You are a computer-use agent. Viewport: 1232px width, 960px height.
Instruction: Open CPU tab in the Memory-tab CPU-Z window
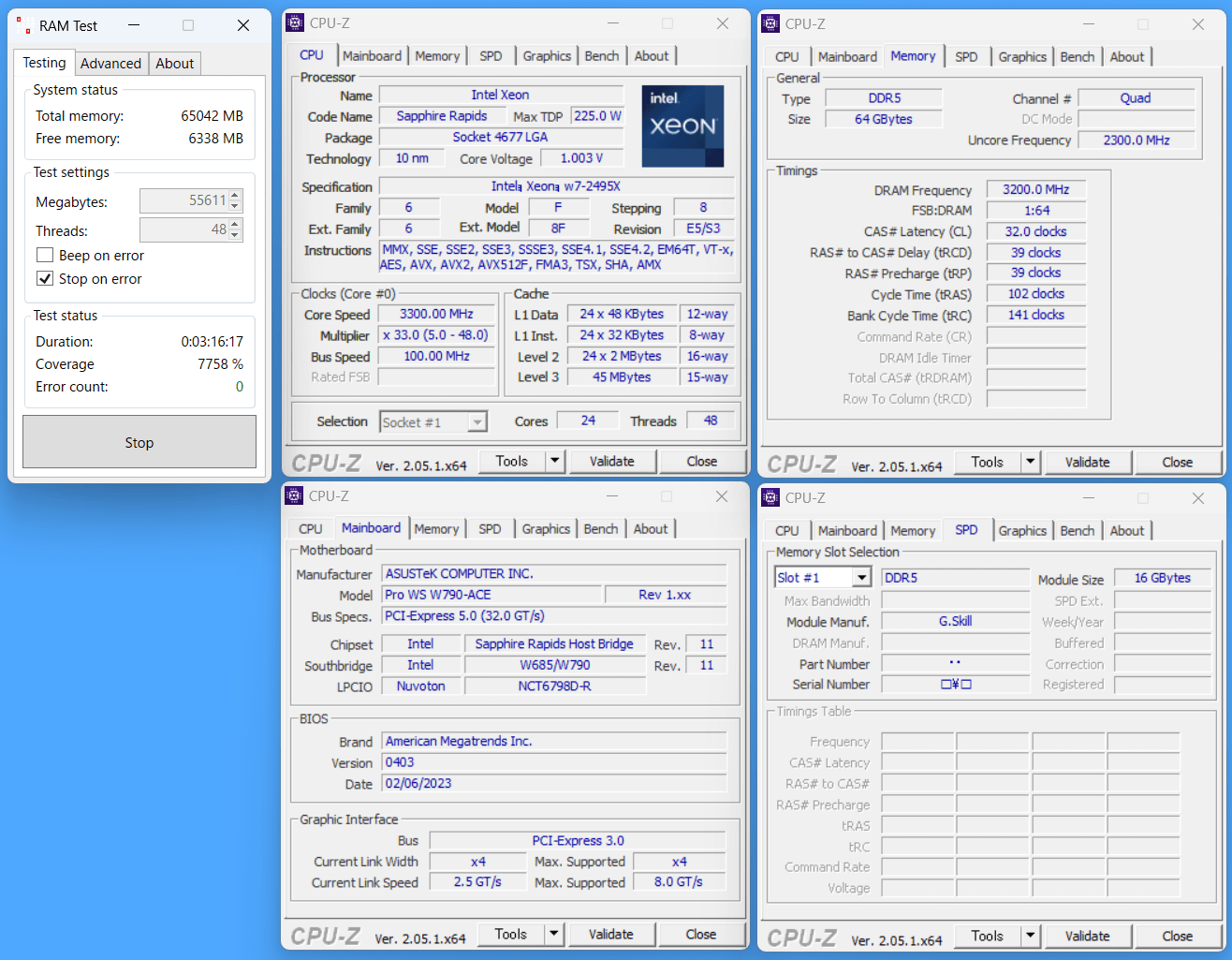click(x=787, y=57)
